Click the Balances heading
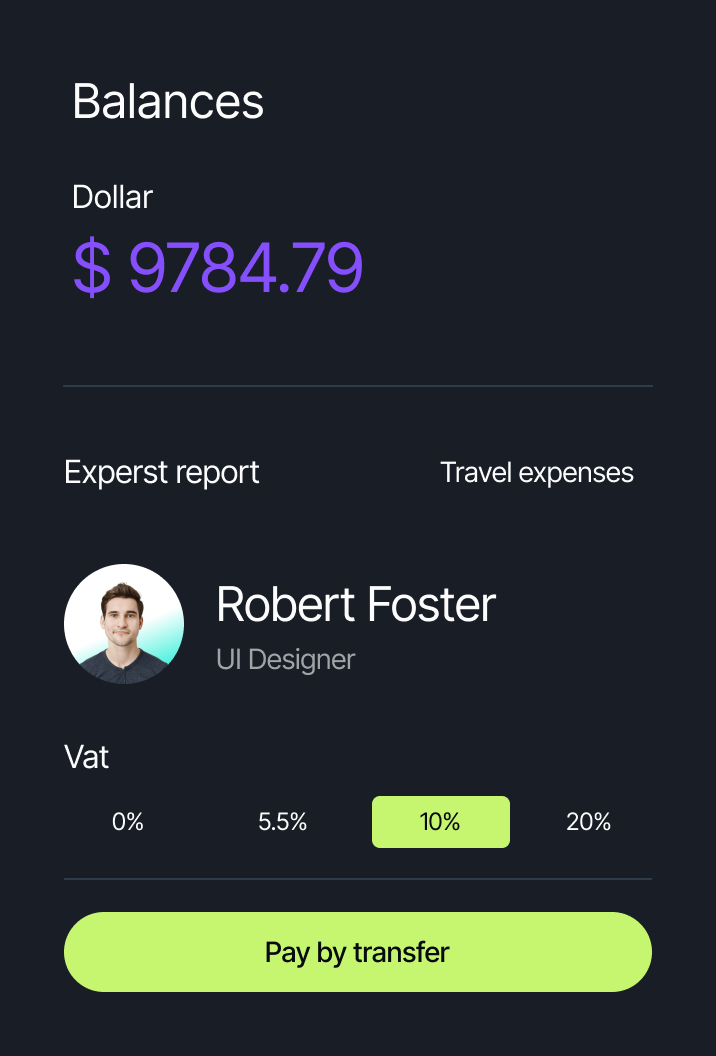 (x=168, y=101)
